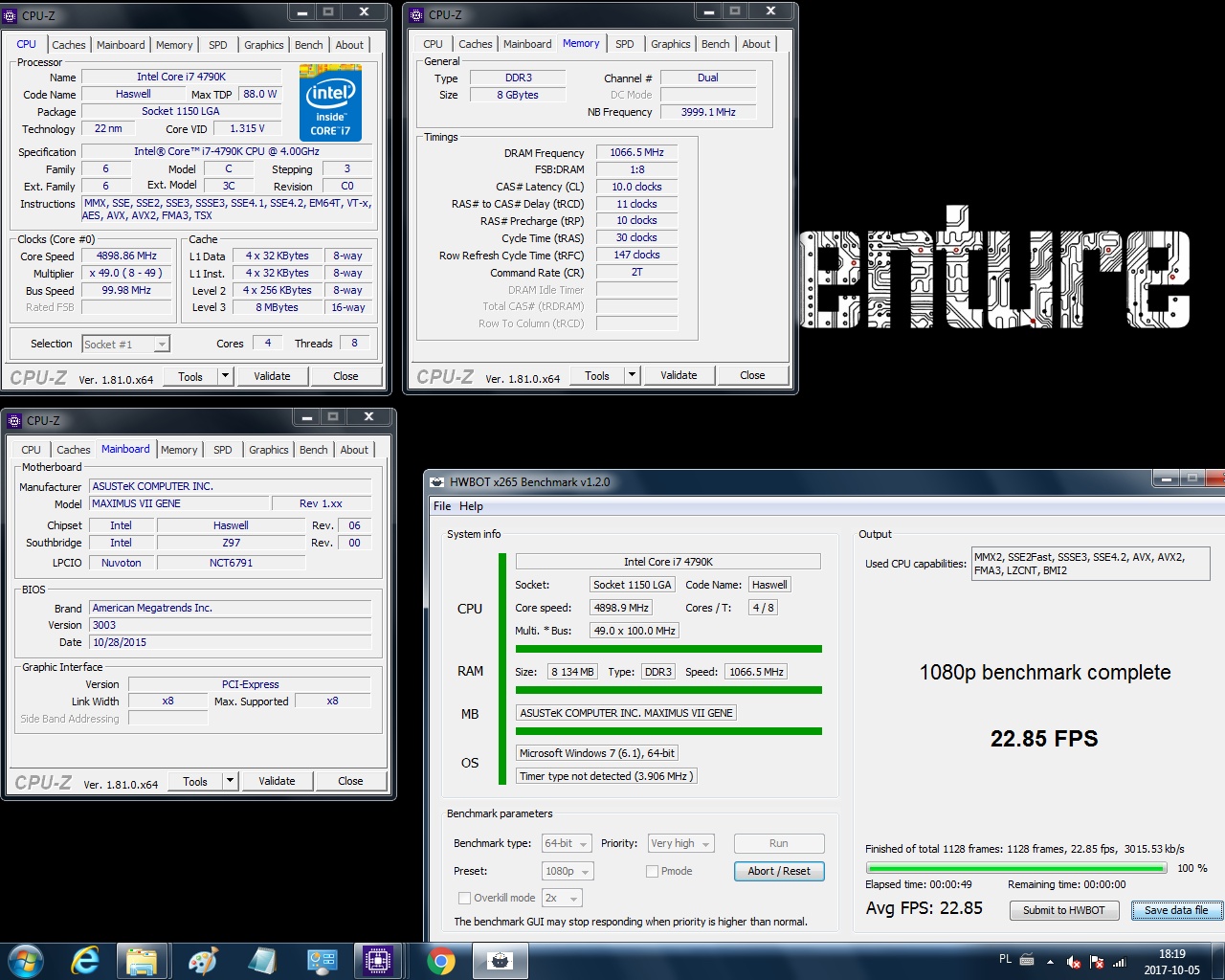Image resolution: width=1225 pixels, height=980 pixels.
Task: Click the muted volume tray icon
Action: pos(1074,962)
